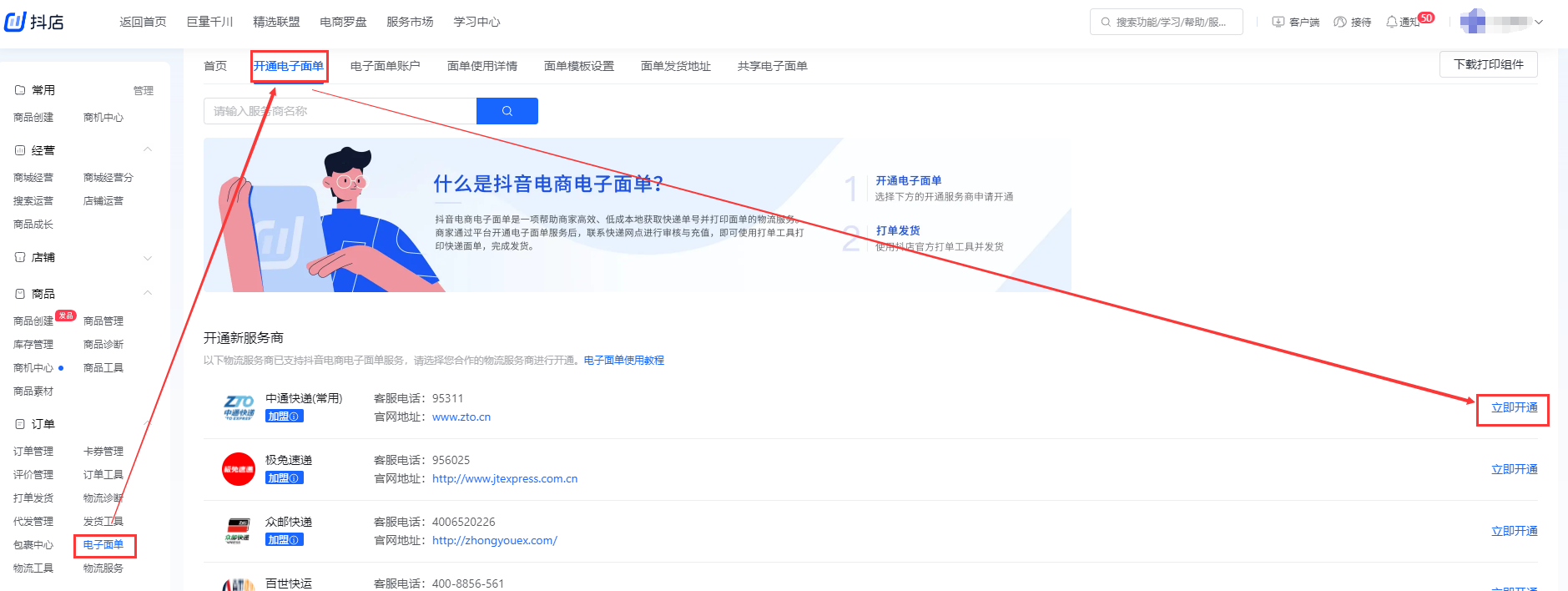The height and width of the screenshot is (591, 1568).
Task: Open 巨量千川 in top navigation
Action: (x=209, y=22)
